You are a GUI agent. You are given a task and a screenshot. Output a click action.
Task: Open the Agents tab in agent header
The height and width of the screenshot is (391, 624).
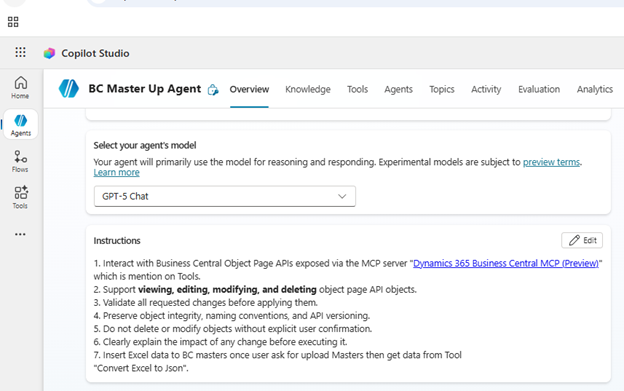[x=398, y=89]
